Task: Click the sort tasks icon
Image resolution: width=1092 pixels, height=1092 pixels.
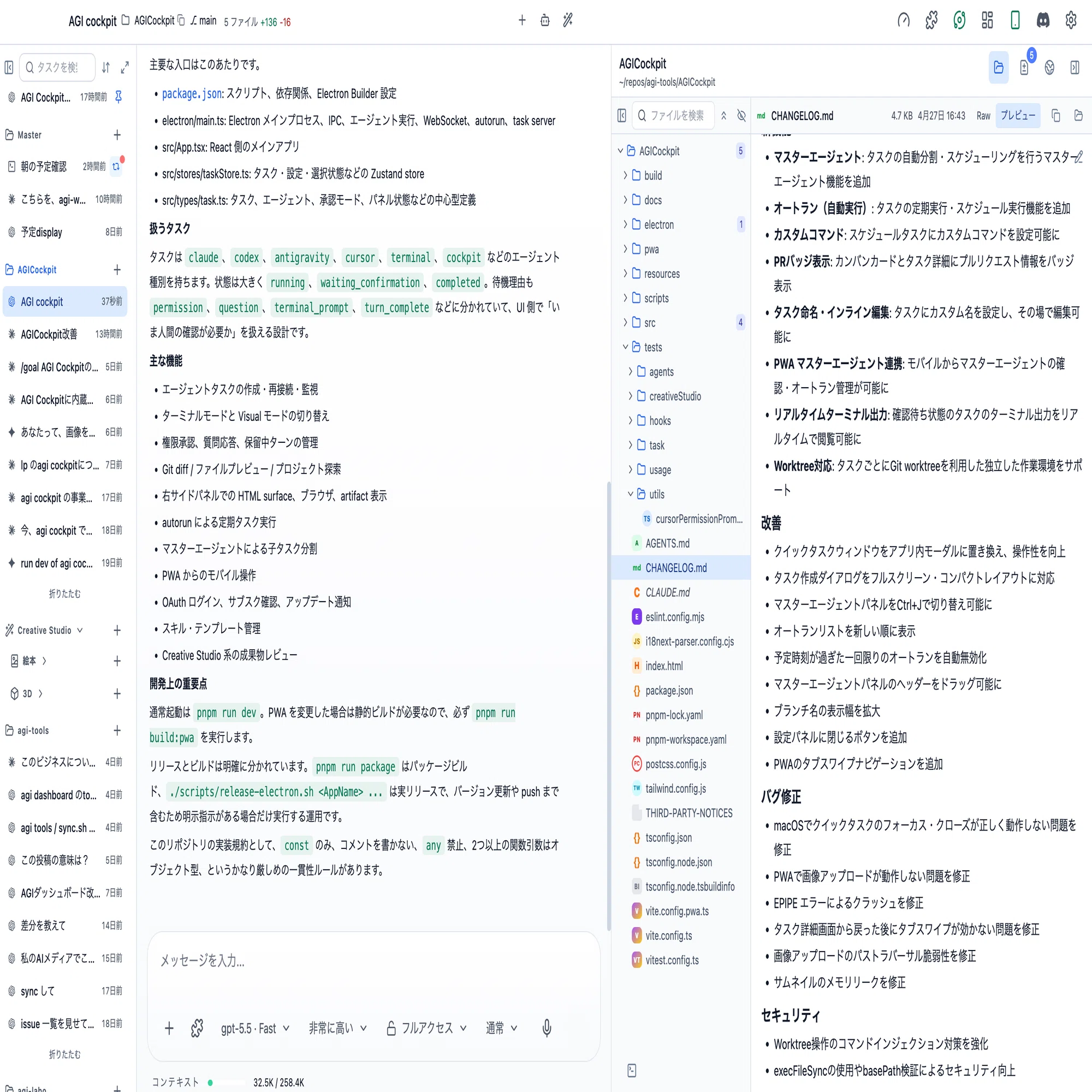Action: point(106,68)
